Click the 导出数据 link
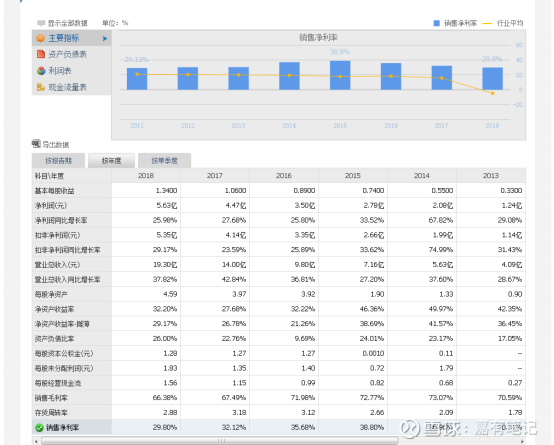This screenshot has height=445, width=554. coord(56,145)
